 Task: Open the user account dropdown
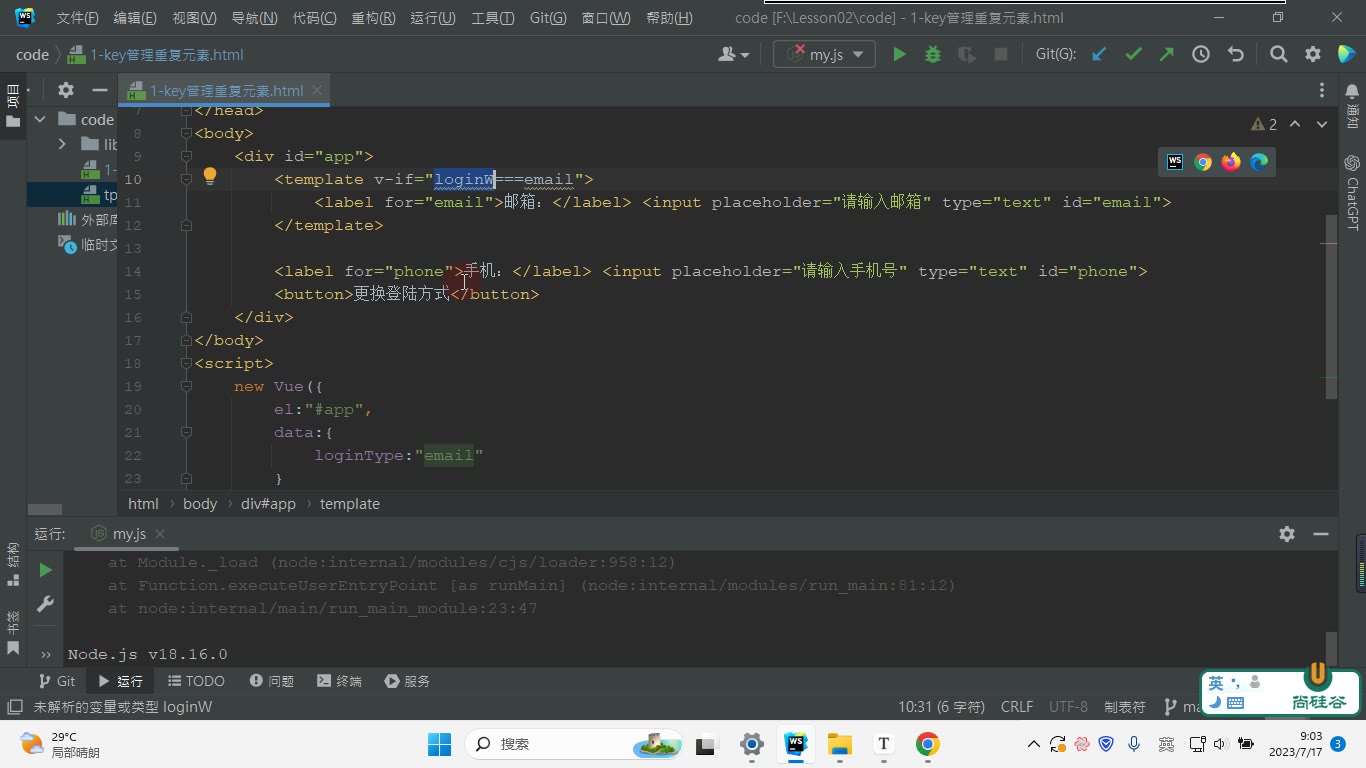pos(734,55)
